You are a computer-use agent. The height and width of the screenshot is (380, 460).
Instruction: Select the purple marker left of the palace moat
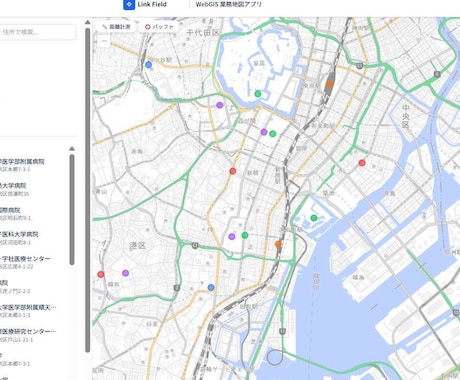tap(219, 105)
